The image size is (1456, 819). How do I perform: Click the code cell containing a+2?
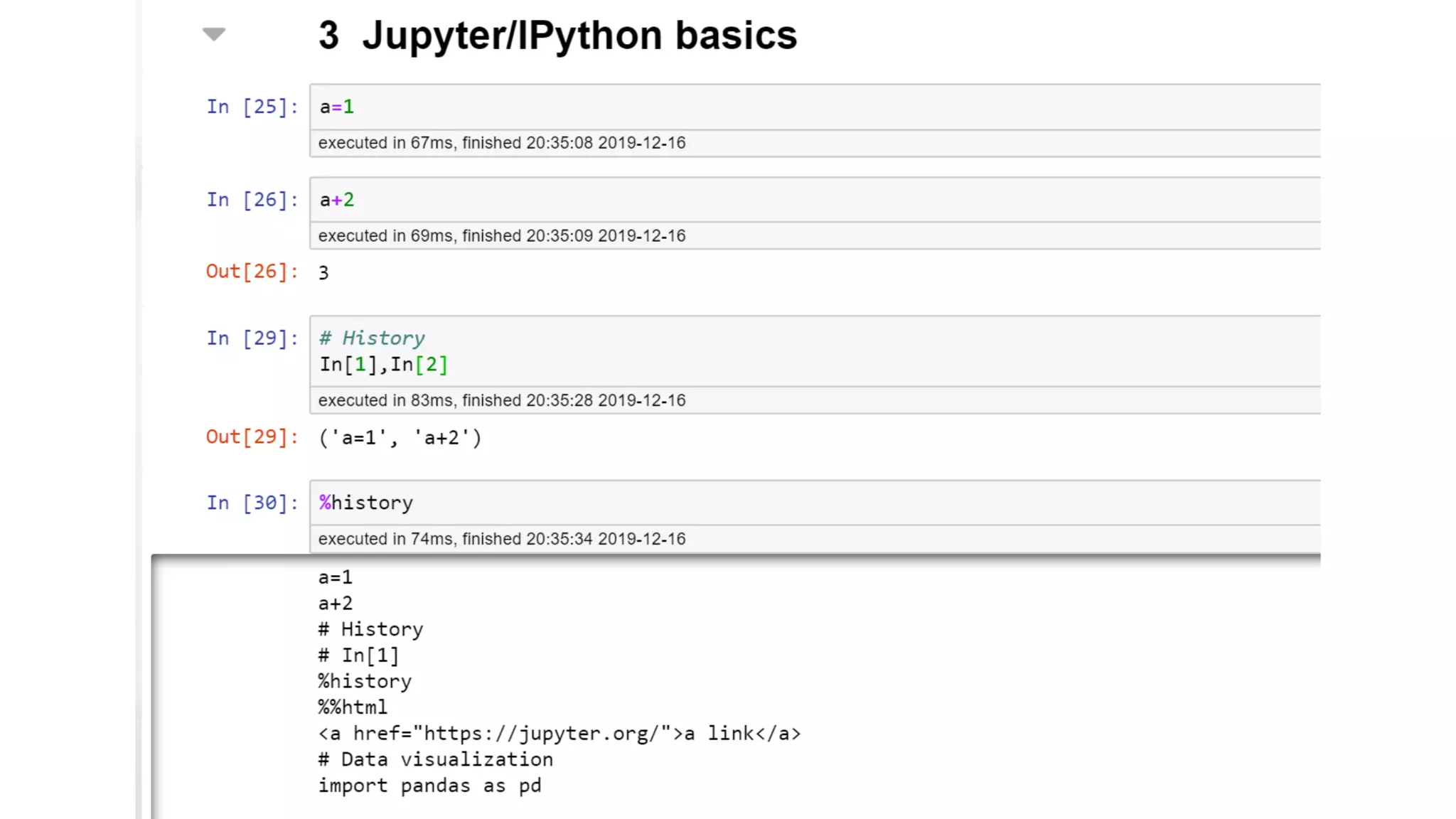(x=815, y=200)
